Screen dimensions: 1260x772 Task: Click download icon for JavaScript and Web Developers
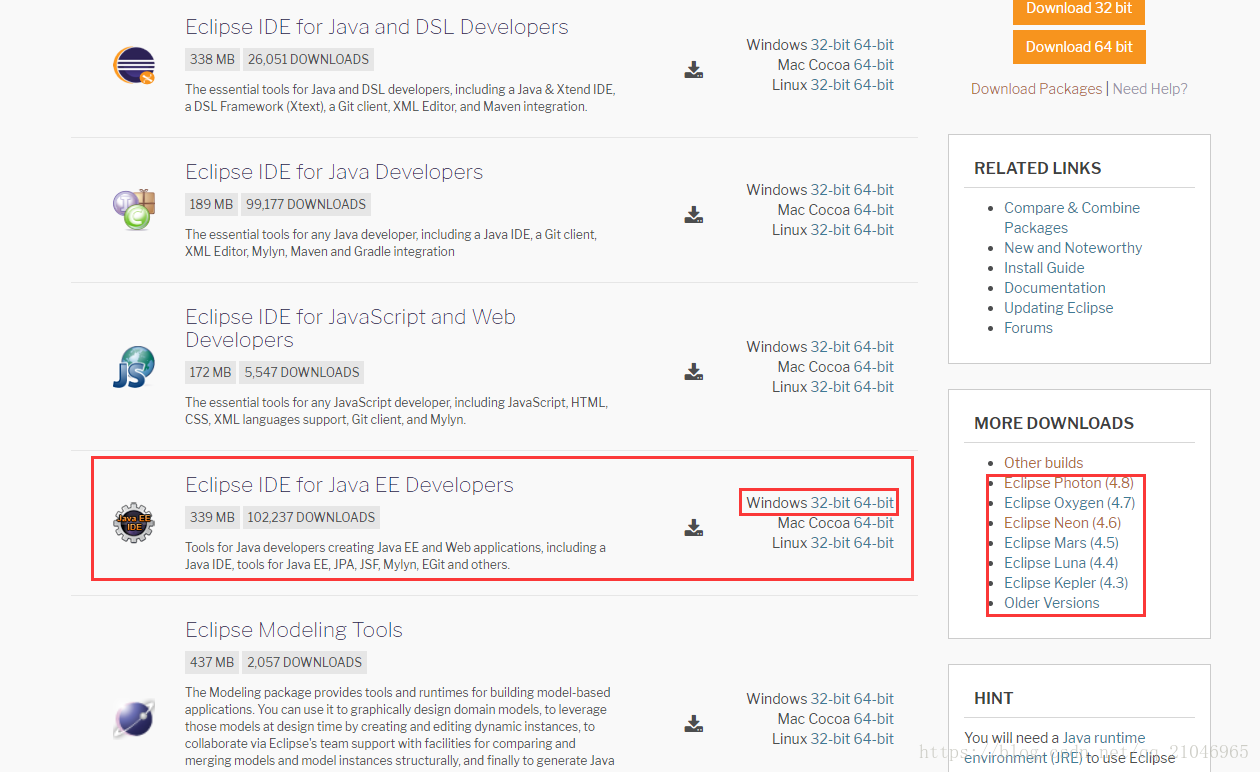(694, 372)
